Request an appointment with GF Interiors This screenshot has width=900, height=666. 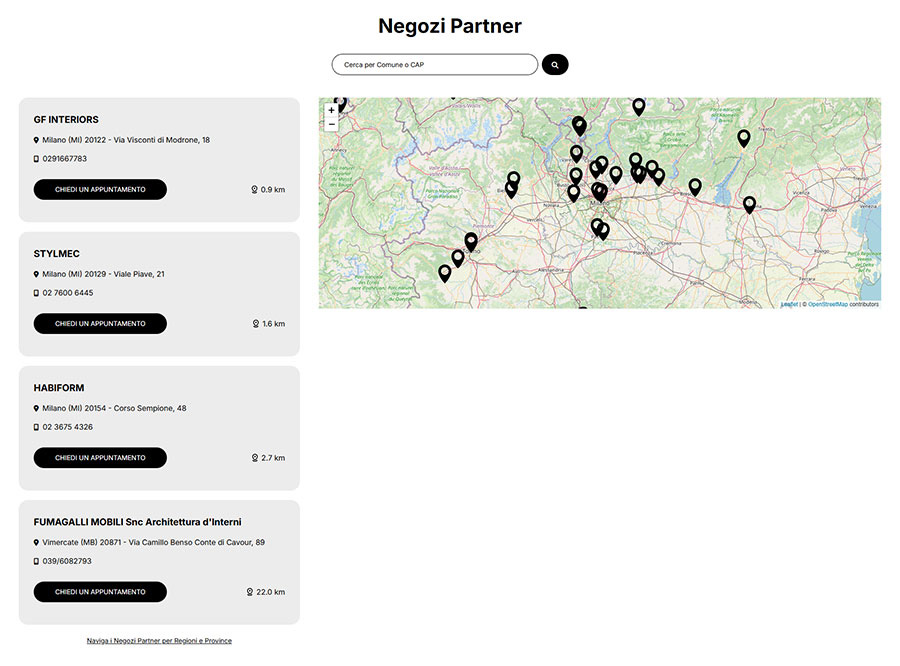tap(100, 190)
